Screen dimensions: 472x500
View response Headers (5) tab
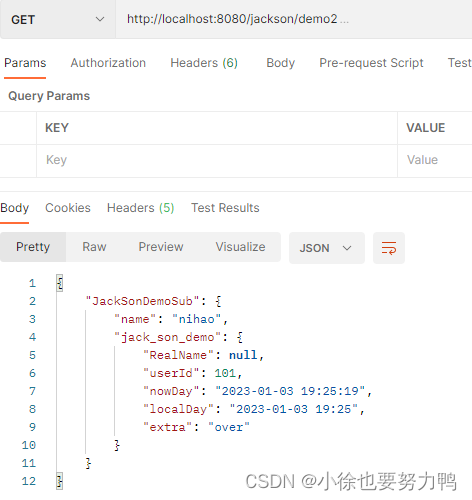click(x=140, y=208)
